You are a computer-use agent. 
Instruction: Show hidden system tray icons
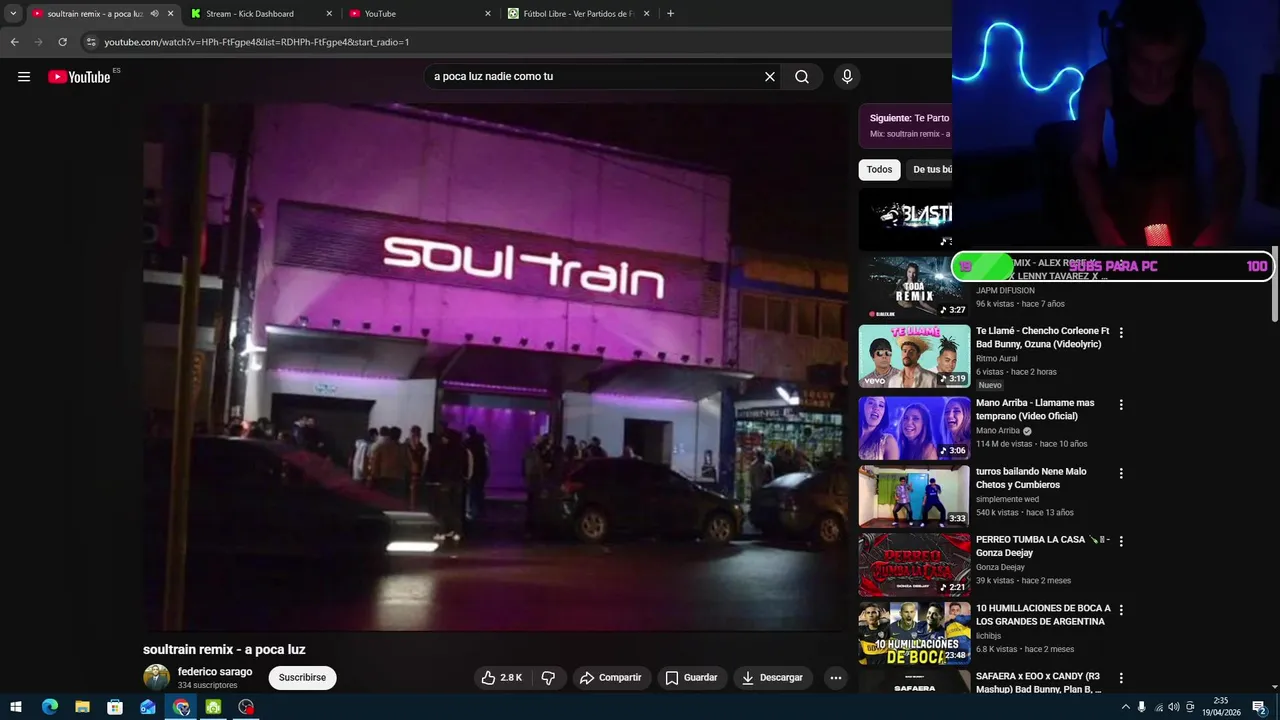click(1125, 707)
